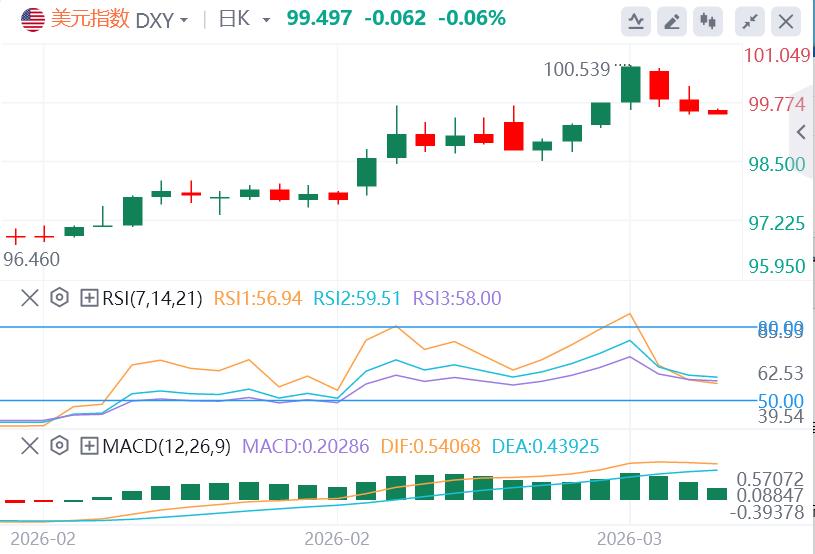
Task: Click the DEA:0.43925 value
Action: (x=545, y=446)
